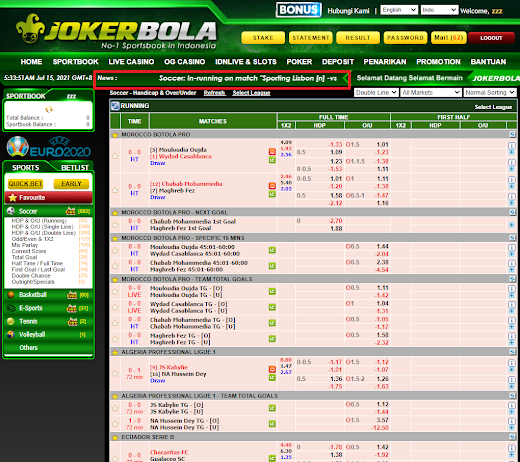Collapse the Soccer category
This screenshot has height=462, width=520.
point(48,211)
